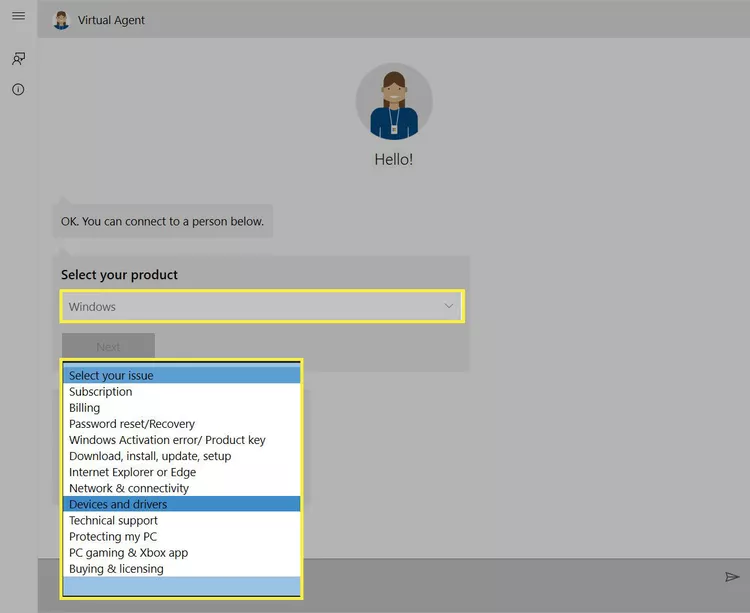Select PC gaming & Xbox app
Viewport: 750px width, 613px height.
coord(182,553)
